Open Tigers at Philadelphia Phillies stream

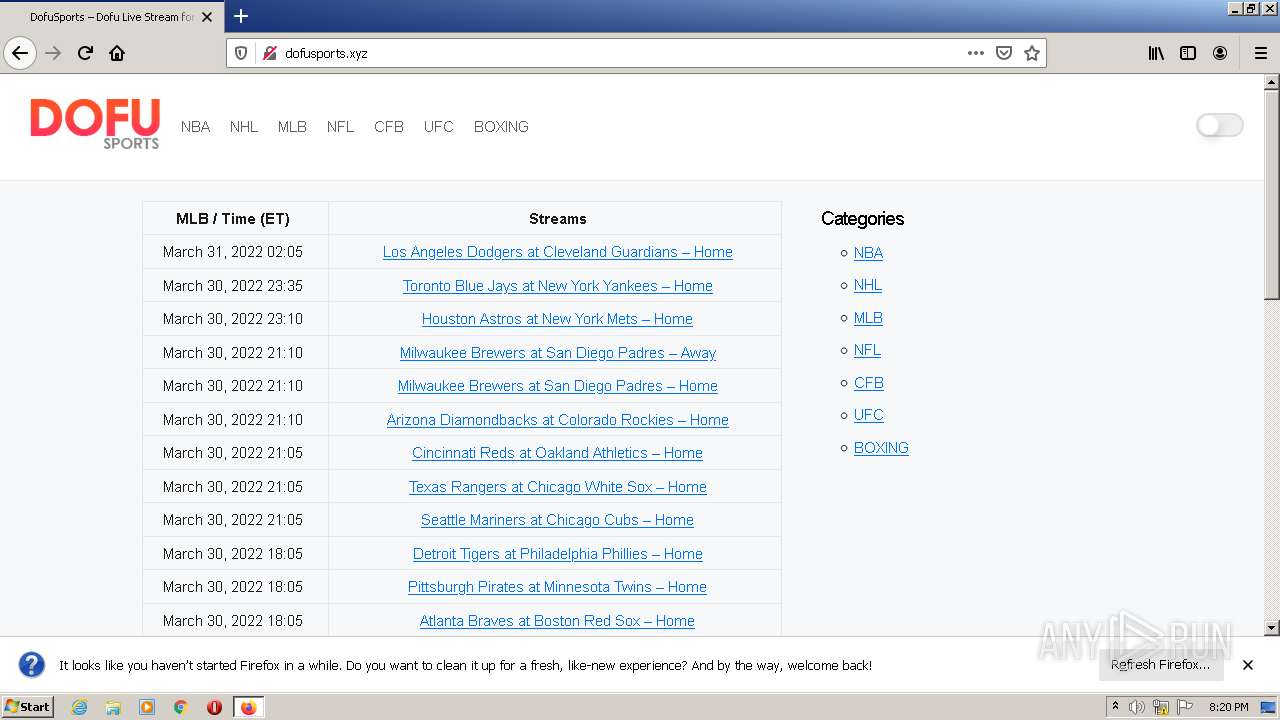[557, 554]
